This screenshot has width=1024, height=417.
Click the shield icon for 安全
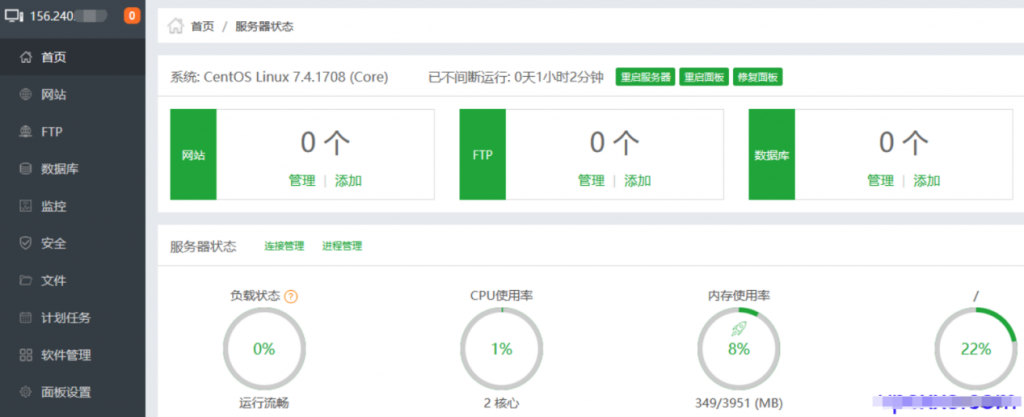tap(26, 243)
